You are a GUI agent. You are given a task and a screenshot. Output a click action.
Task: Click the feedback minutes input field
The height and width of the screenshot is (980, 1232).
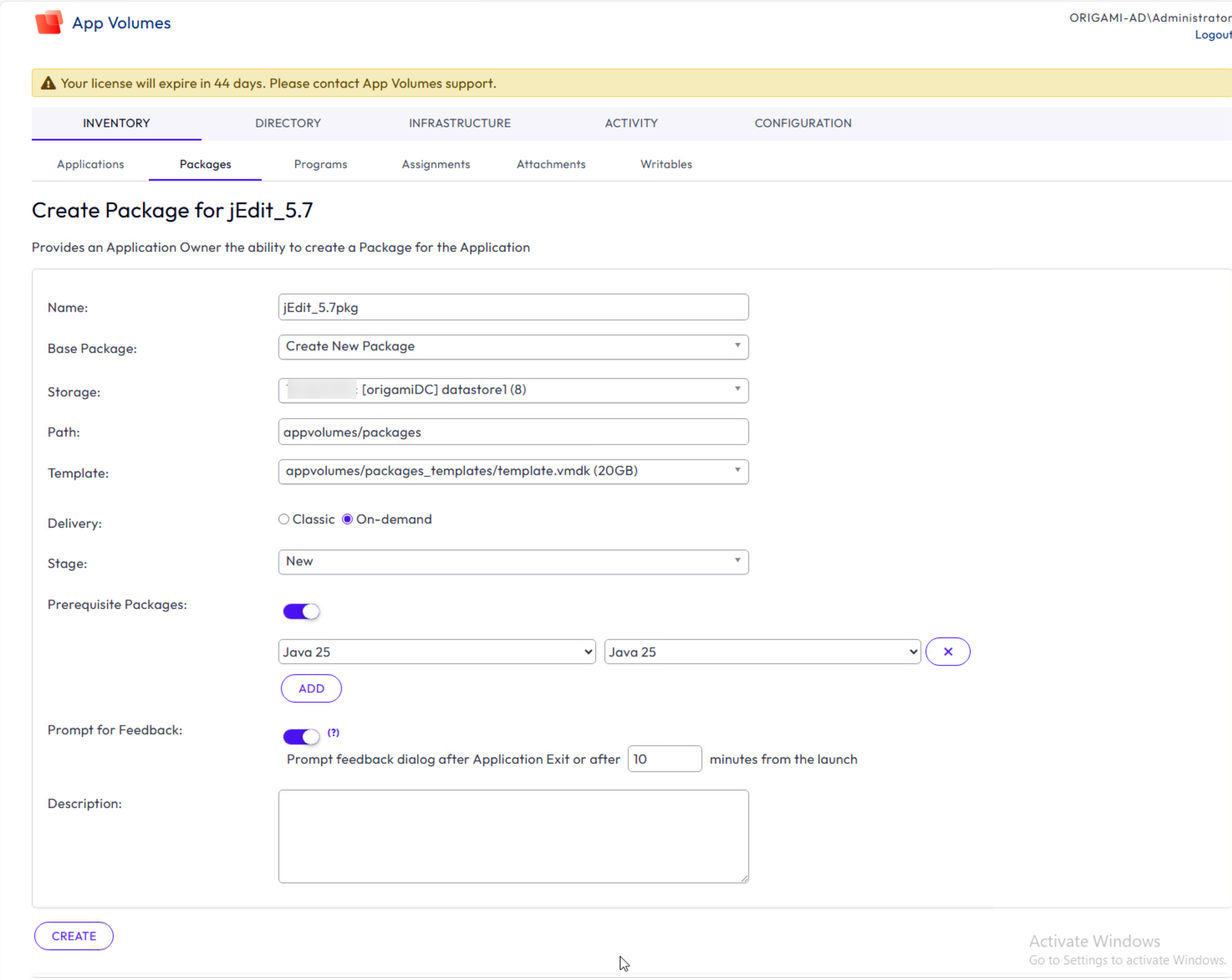pos(664,759)
